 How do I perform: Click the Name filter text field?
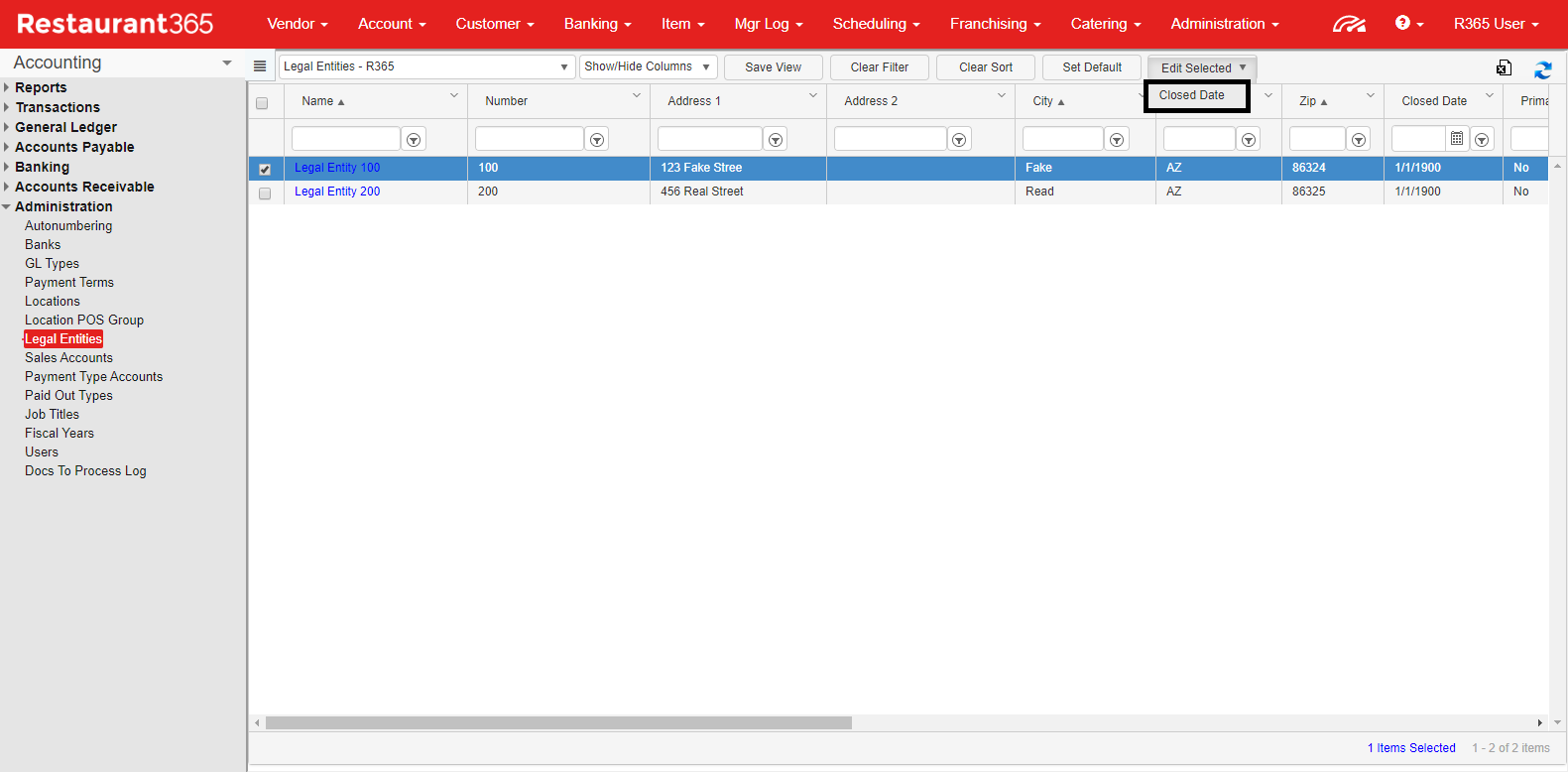tap(346, 139)
